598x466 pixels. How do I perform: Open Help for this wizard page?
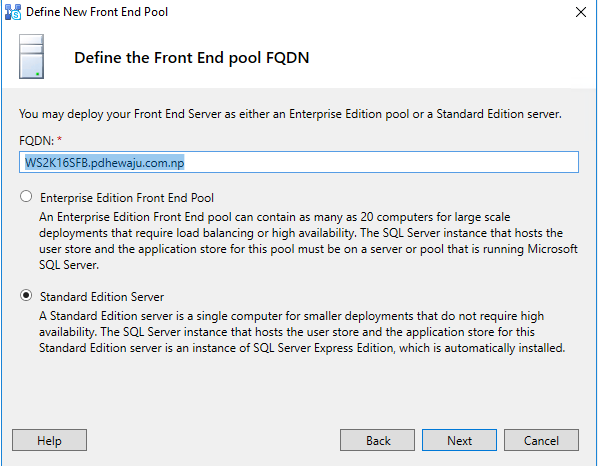50,440
